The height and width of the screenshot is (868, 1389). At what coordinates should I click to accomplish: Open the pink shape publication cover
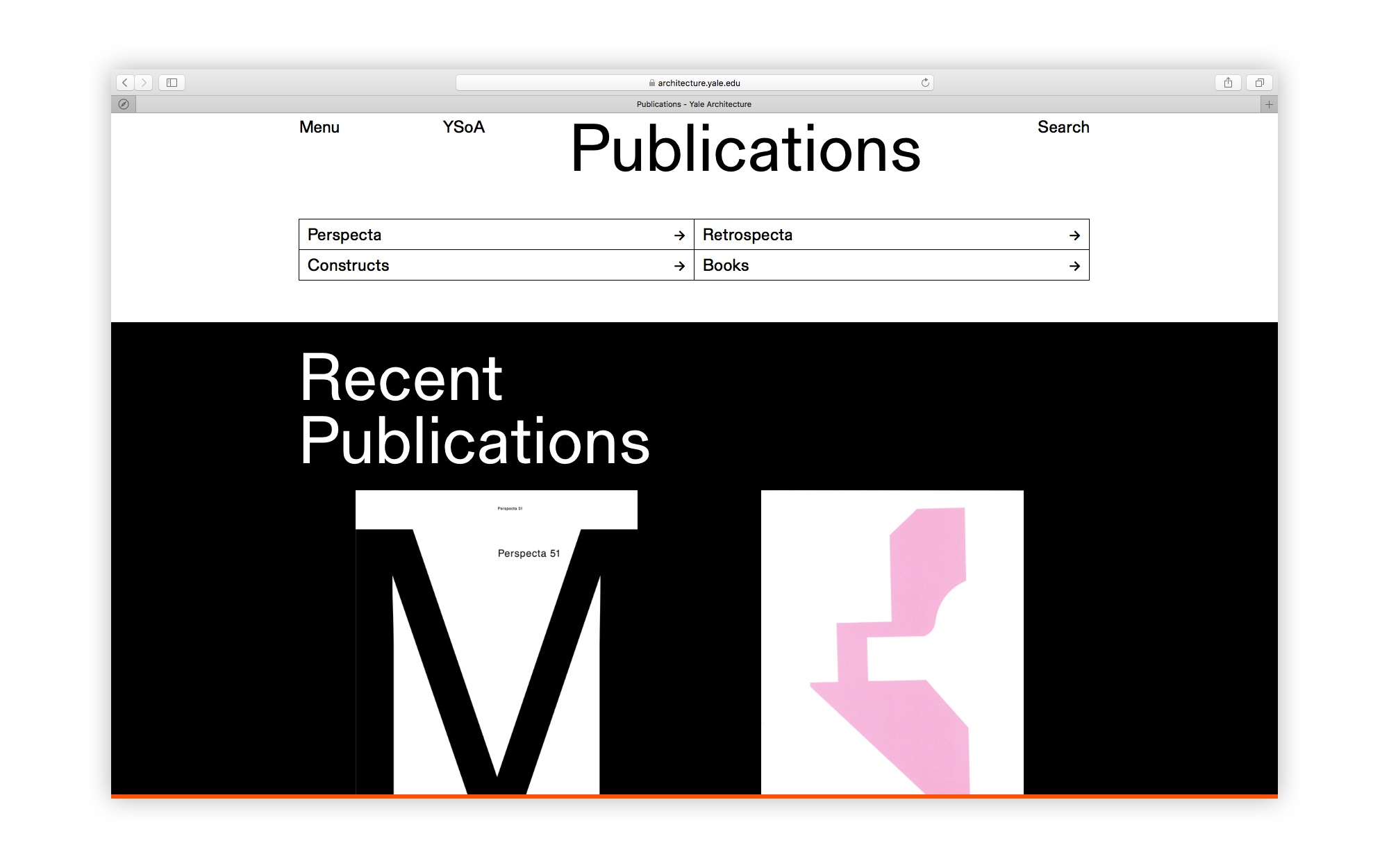click(x=892, y=642)
